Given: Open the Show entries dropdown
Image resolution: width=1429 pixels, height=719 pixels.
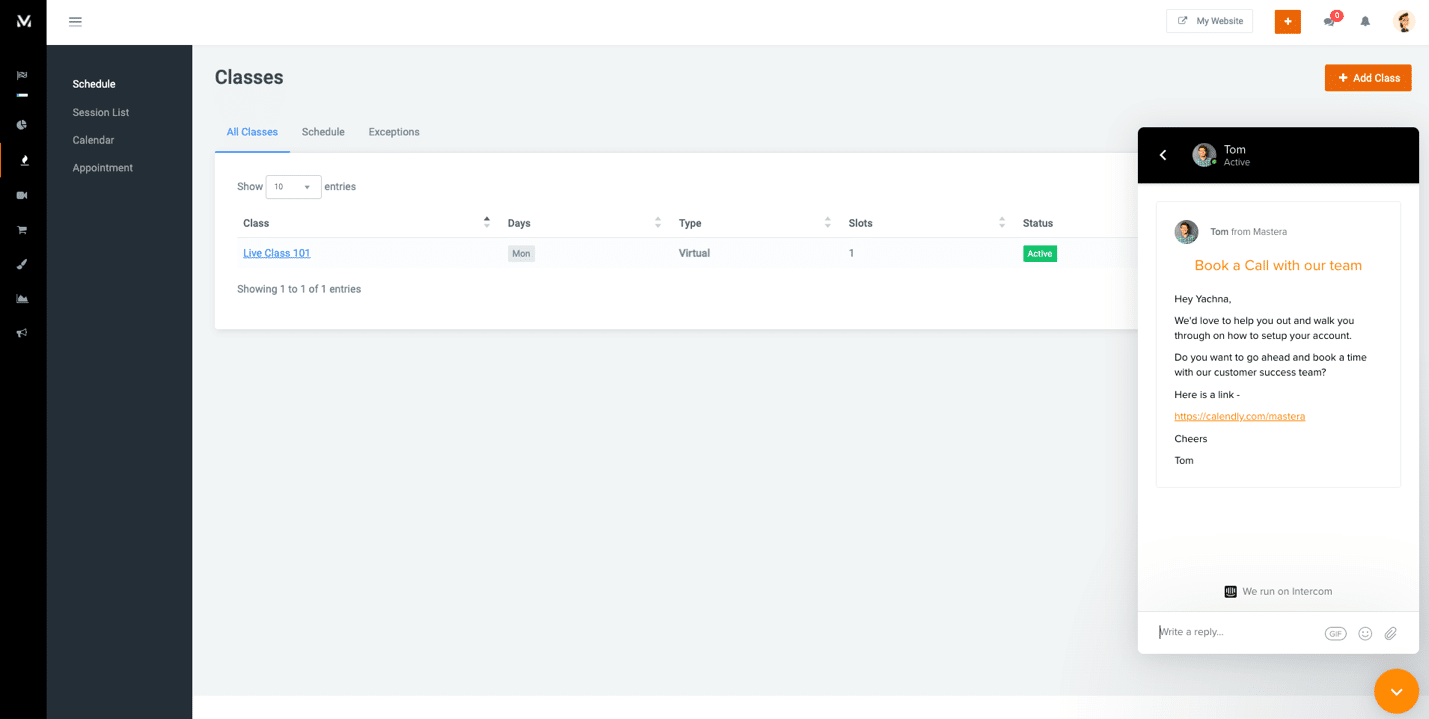Looking at the screenshot, I should point(293,186).
